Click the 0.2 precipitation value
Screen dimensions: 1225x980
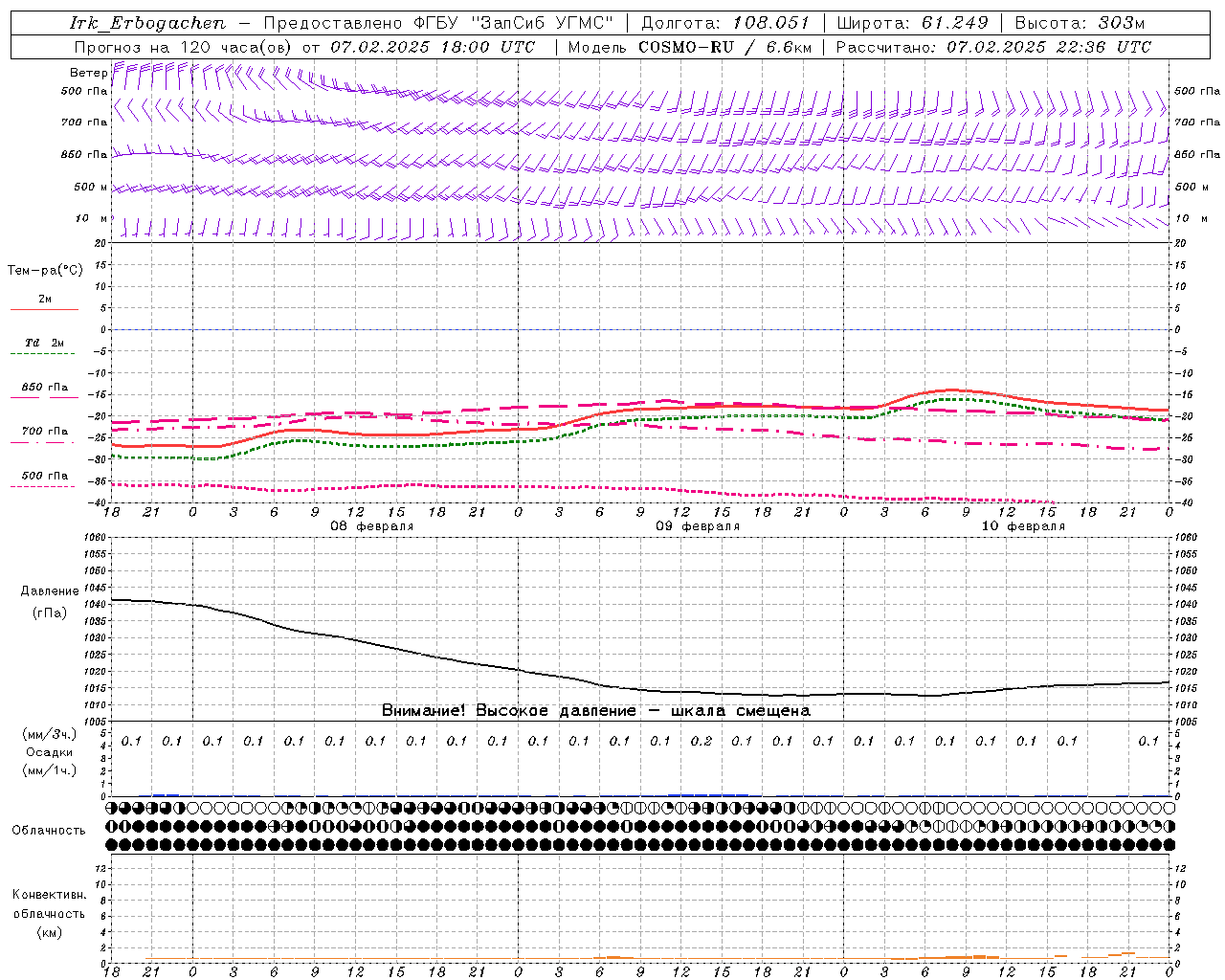[702, 741]
